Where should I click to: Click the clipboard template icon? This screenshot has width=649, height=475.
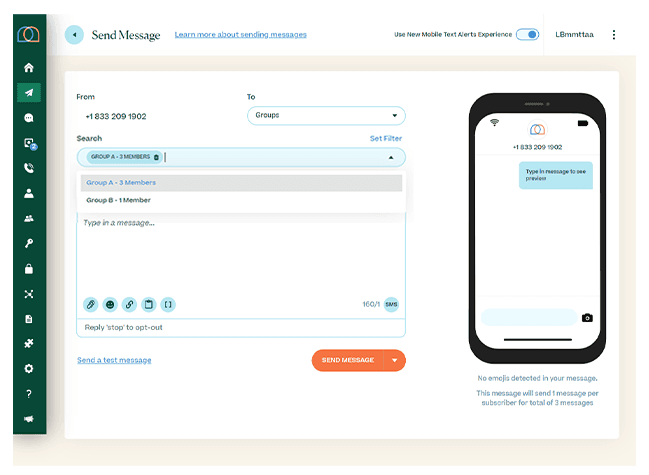[x=148, y=304]
